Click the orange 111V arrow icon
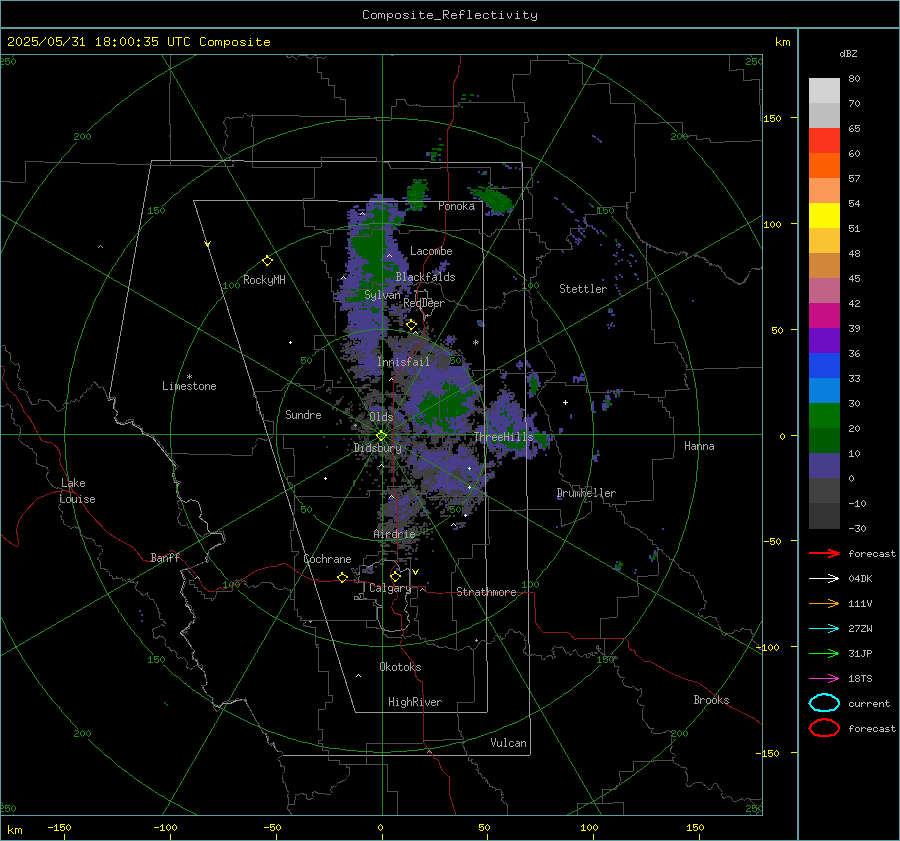 coord(824,603)
